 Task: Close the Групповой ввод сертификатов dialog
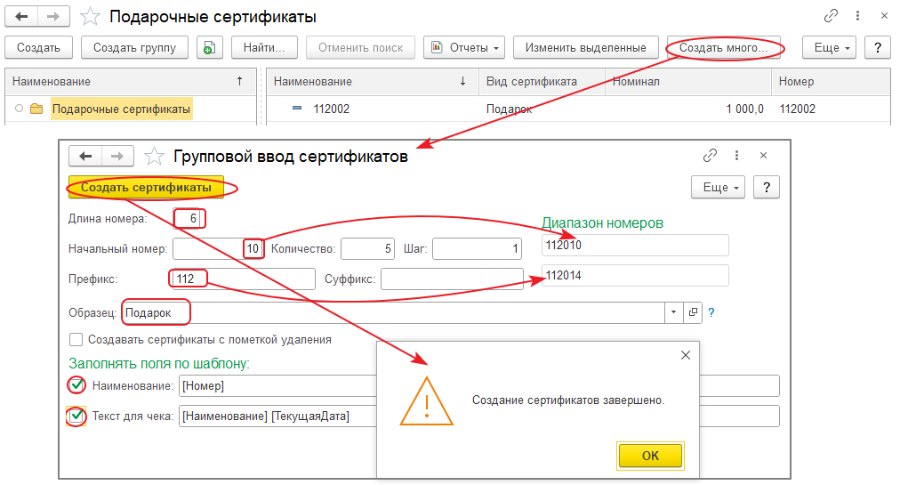click(x=763, y=156)
